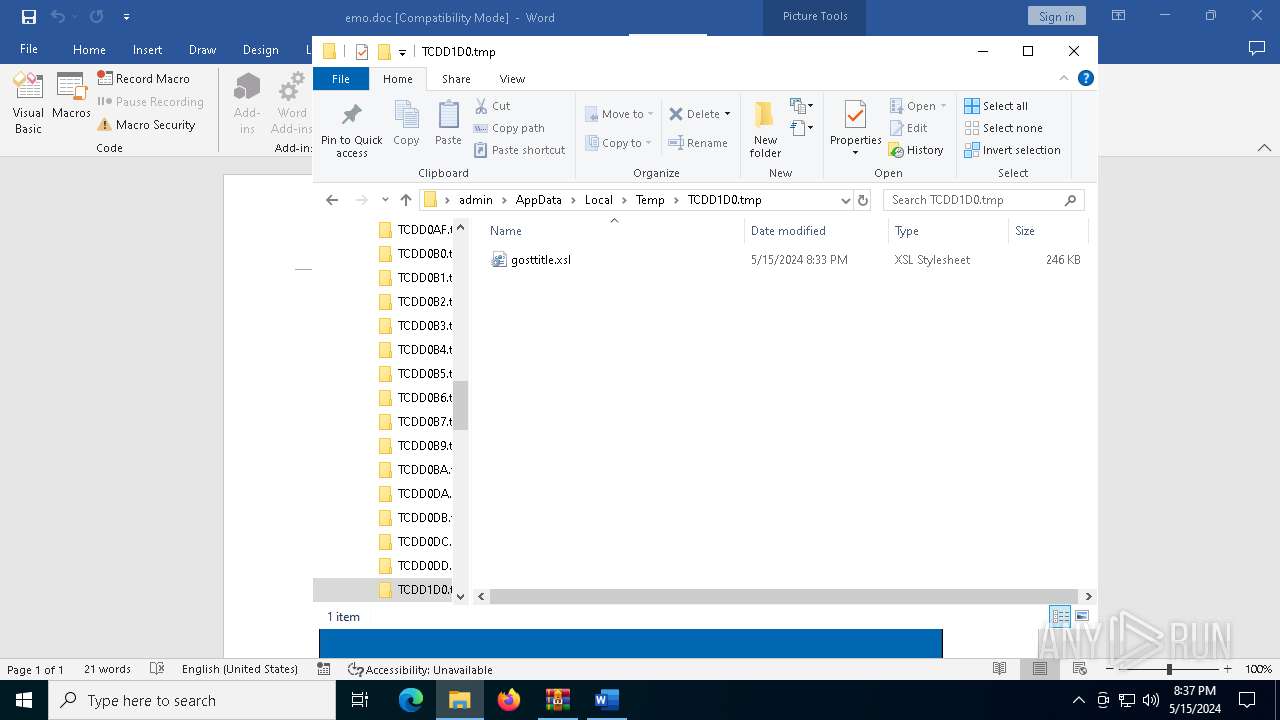This screenshot has height=720, width=1280.
Task: Open Move to dropdown
Action: click(619, 114)
